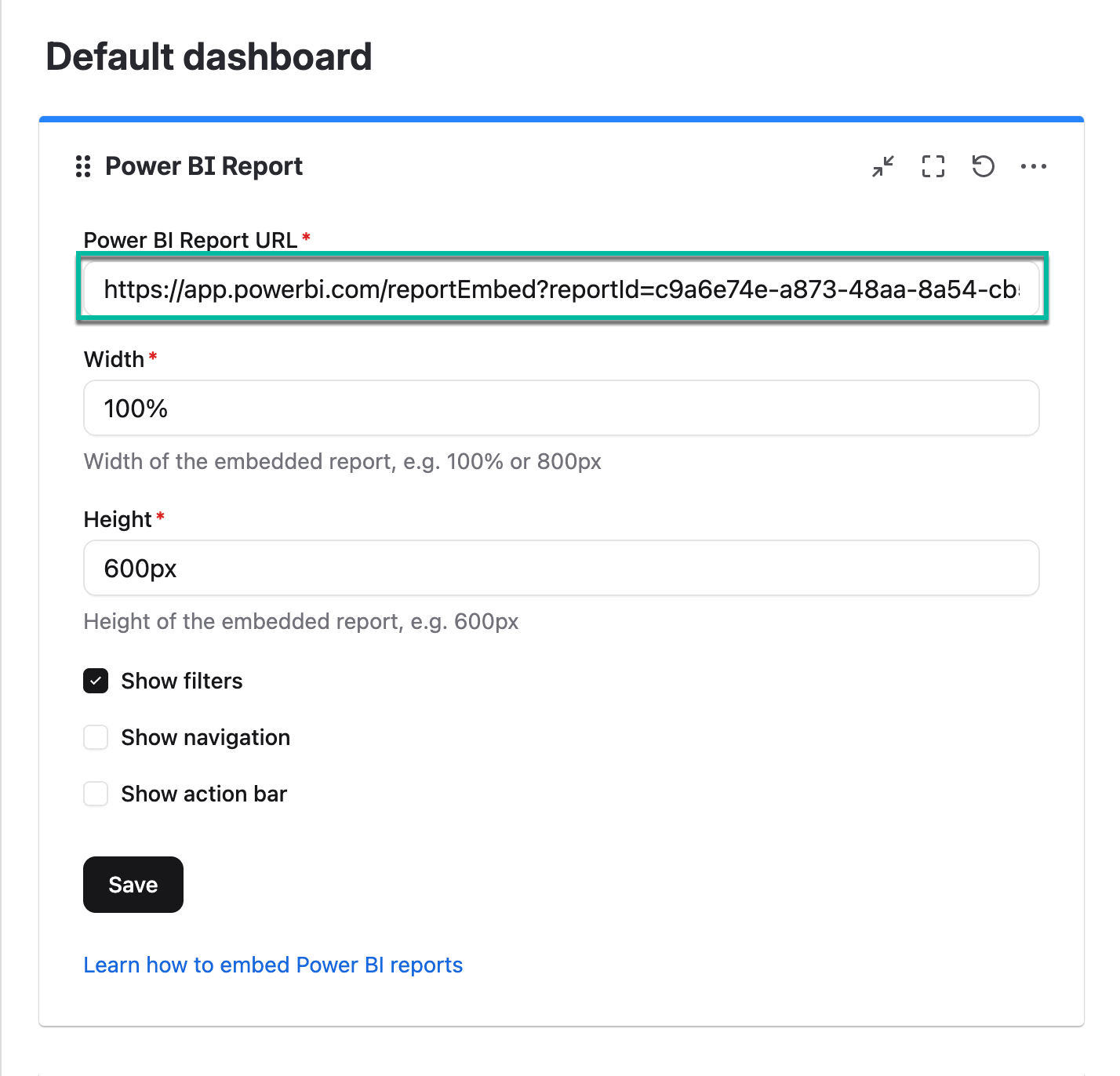1120x1076 pixels.
Task: Tick the Show action bar checkbox
Action: [96, 794]
